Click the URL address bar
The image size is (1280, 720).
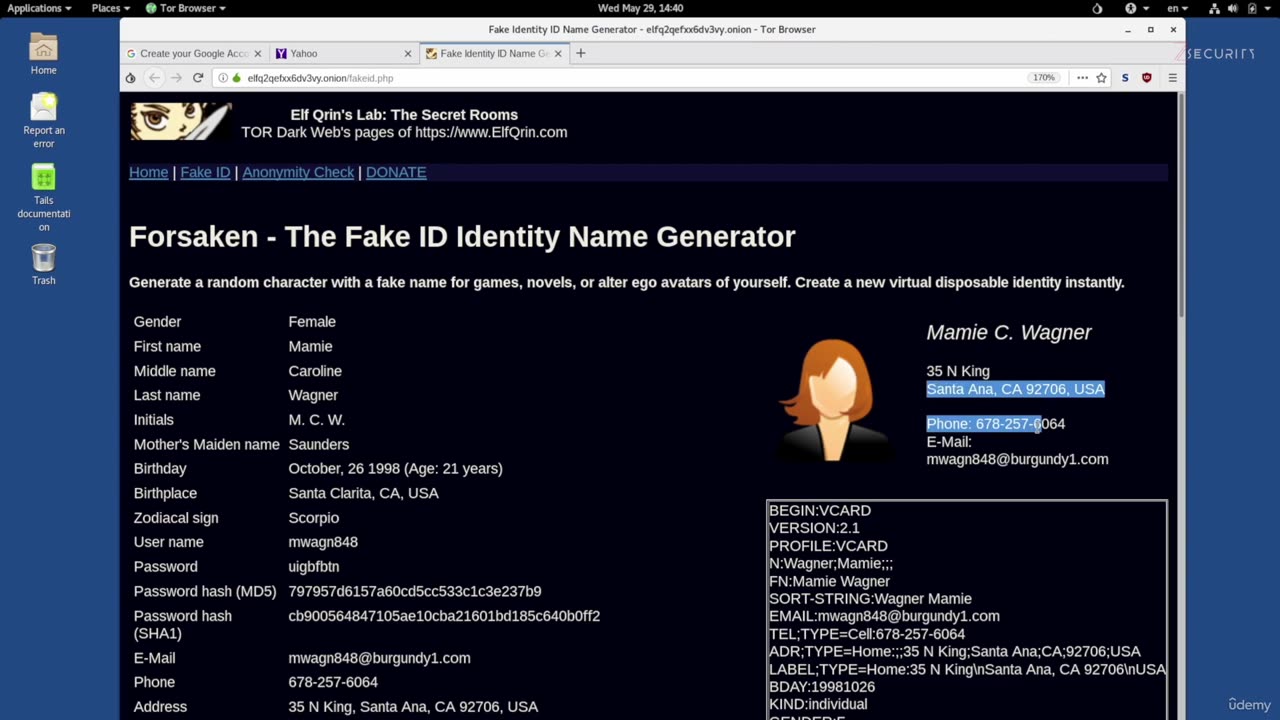(600, 78)
